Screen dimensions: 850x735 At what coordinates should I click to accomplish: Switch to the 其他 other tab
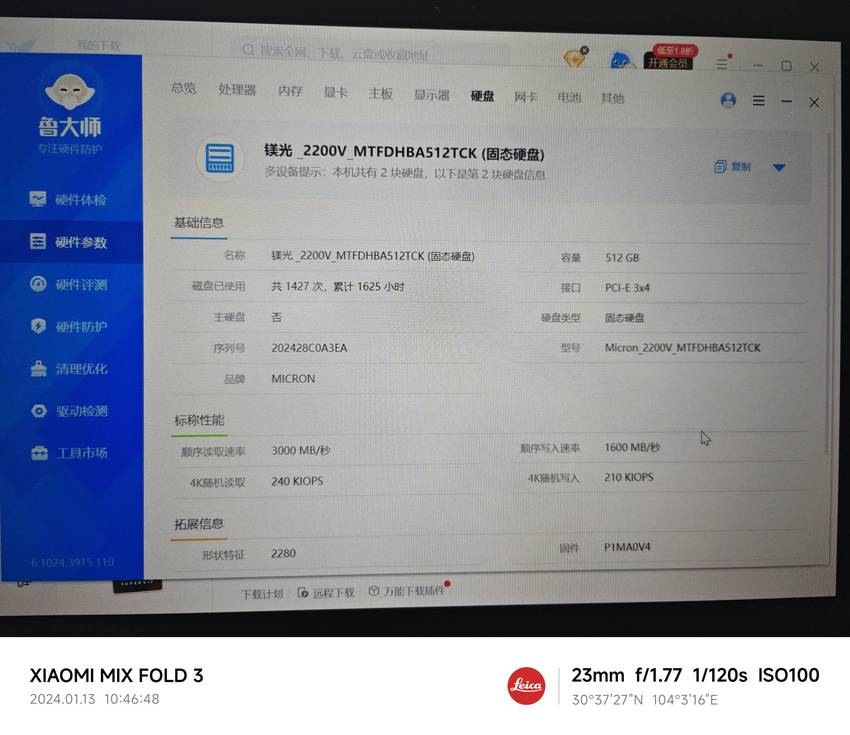pyautogui.click(x=612, y=98)
